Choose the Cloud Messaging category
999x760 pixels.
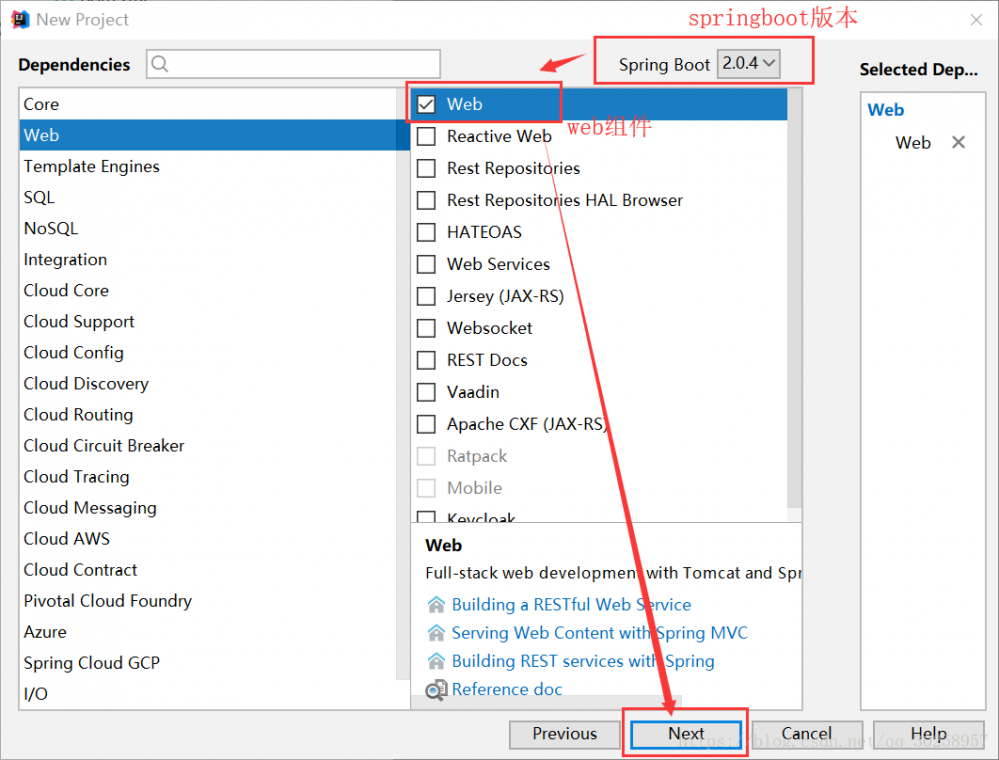(x=208, y=508)
